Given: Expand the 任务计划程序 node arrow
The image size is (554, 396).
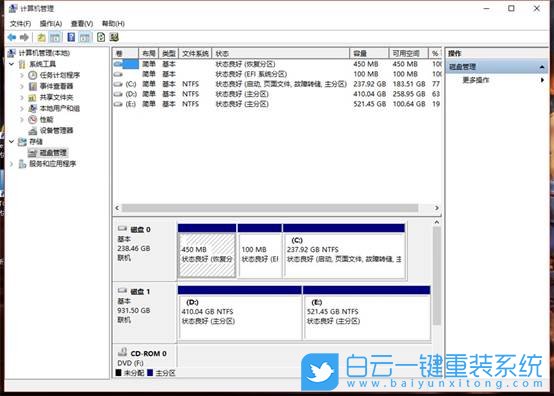Looking at the screenshot, I should [x=22, y=75].
